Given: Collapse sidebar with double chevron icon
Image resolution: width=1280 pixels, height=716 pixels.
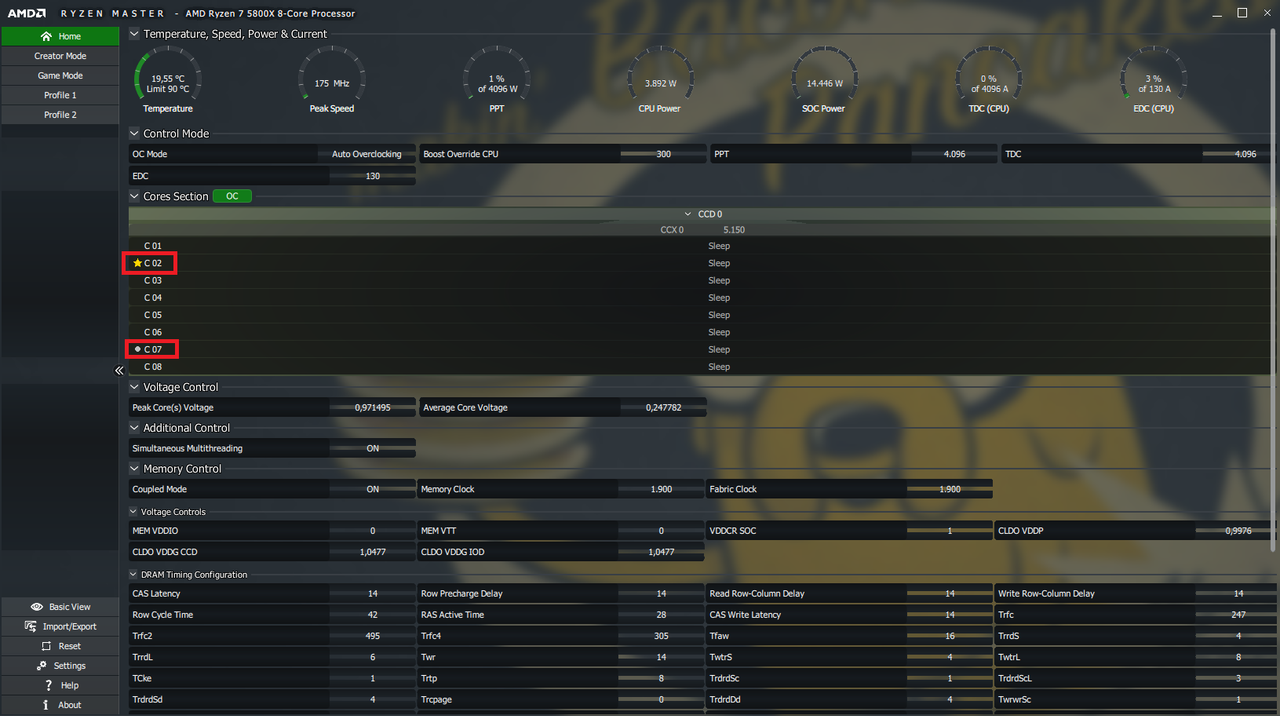Looking at the screenshot, I should point(119,370).
